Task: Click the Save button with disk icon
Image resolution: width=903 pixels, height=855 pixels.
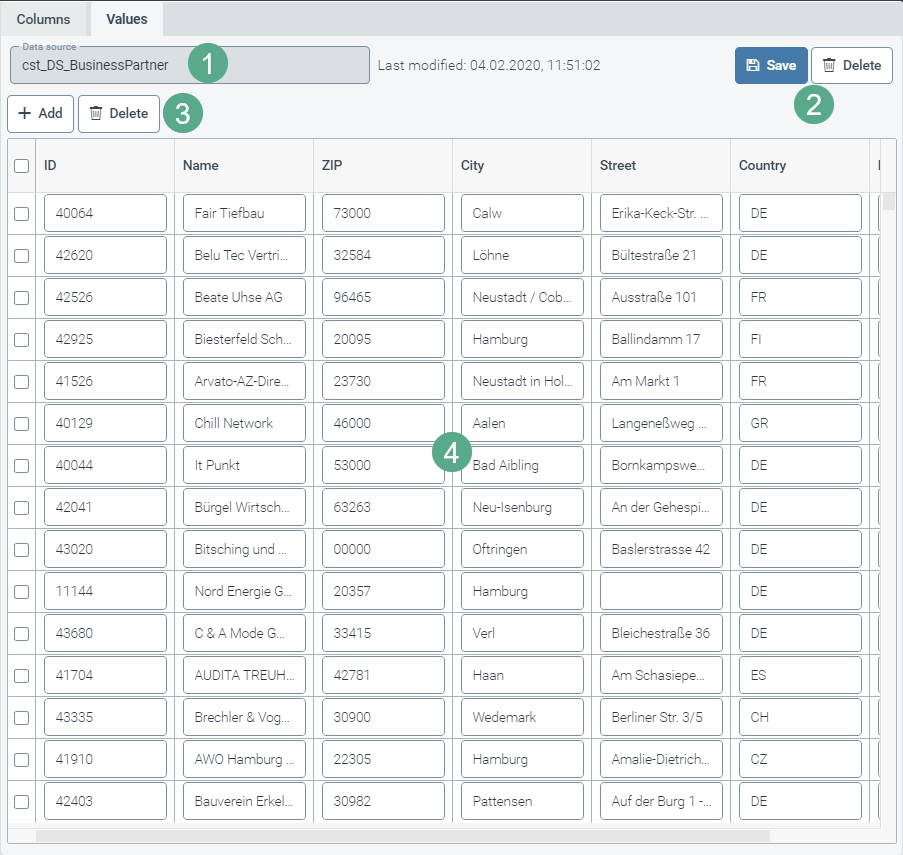Action: [770, 66]
